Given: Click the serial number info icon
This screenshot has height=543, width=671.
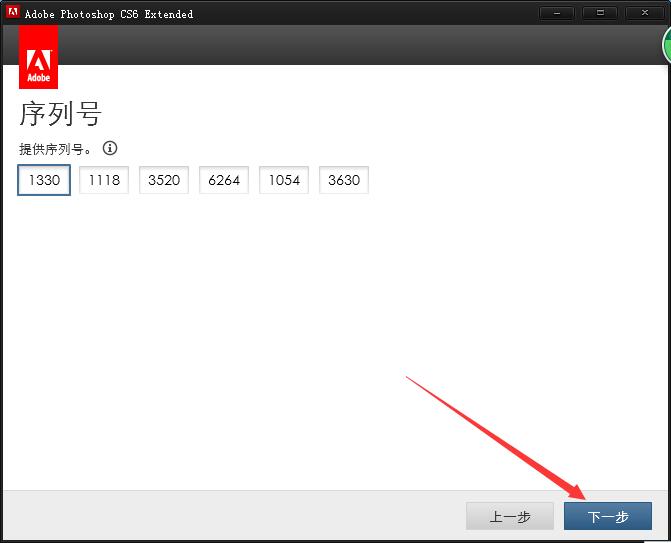Looking at the screenshot, I should [110, 148].
